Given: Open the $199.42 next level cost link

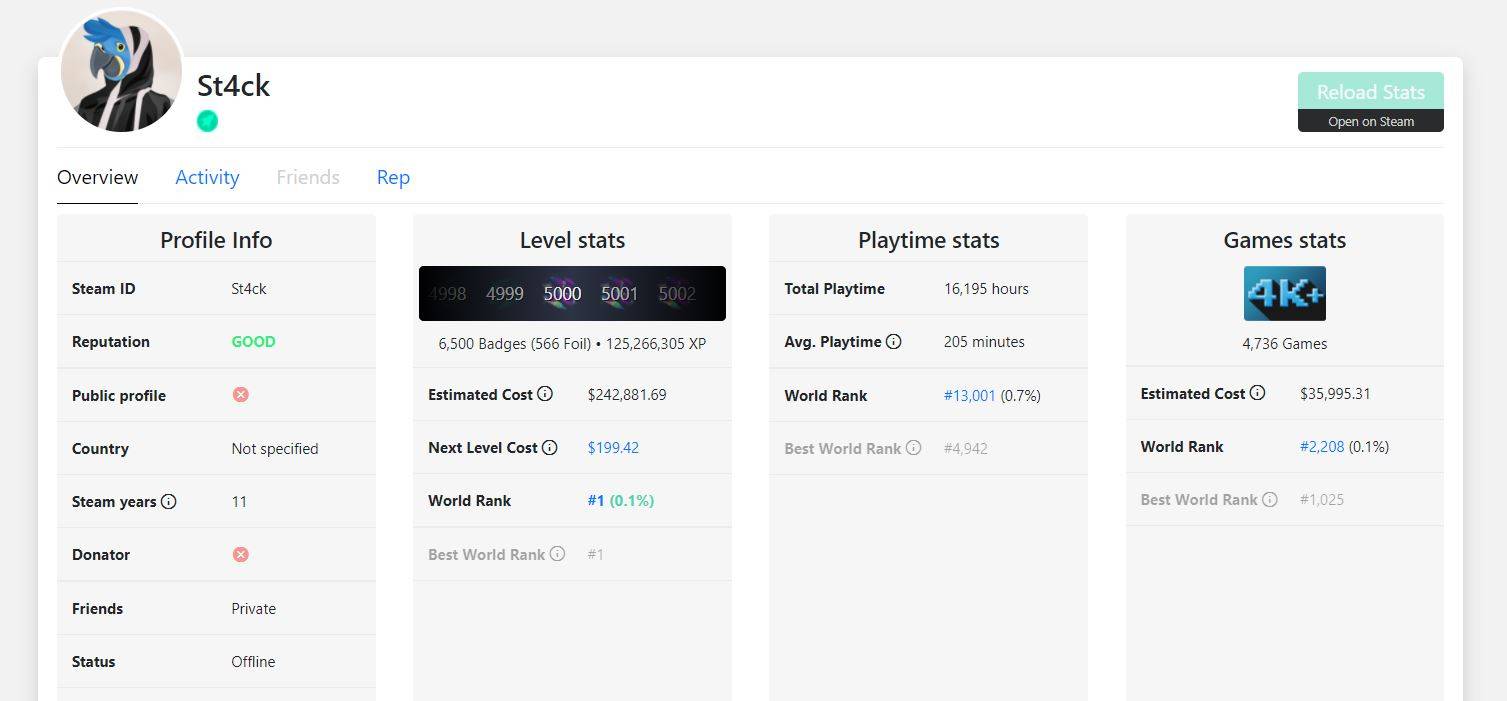Looking at the screenshot, I should pos(613,447).
